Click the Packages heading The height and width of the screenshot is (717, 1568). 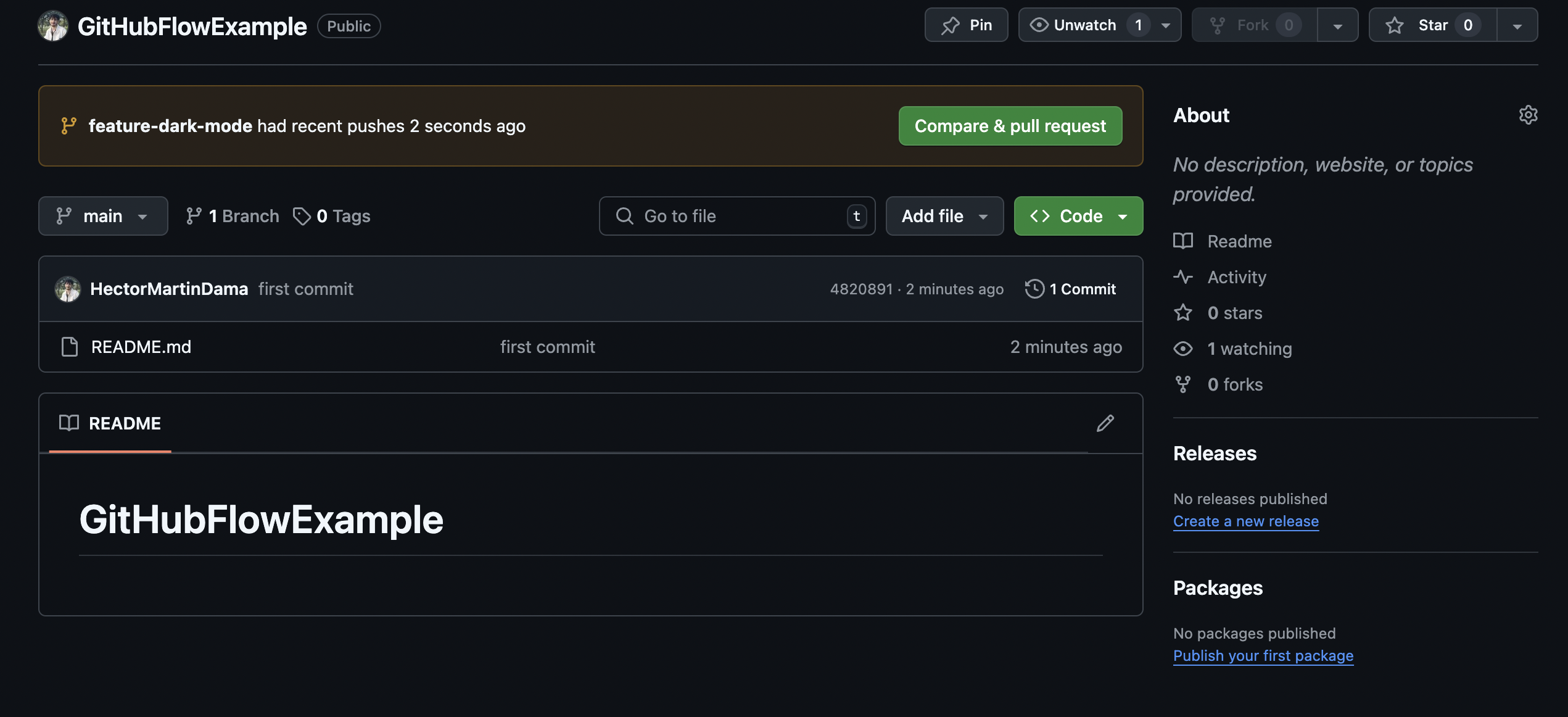1218,588
